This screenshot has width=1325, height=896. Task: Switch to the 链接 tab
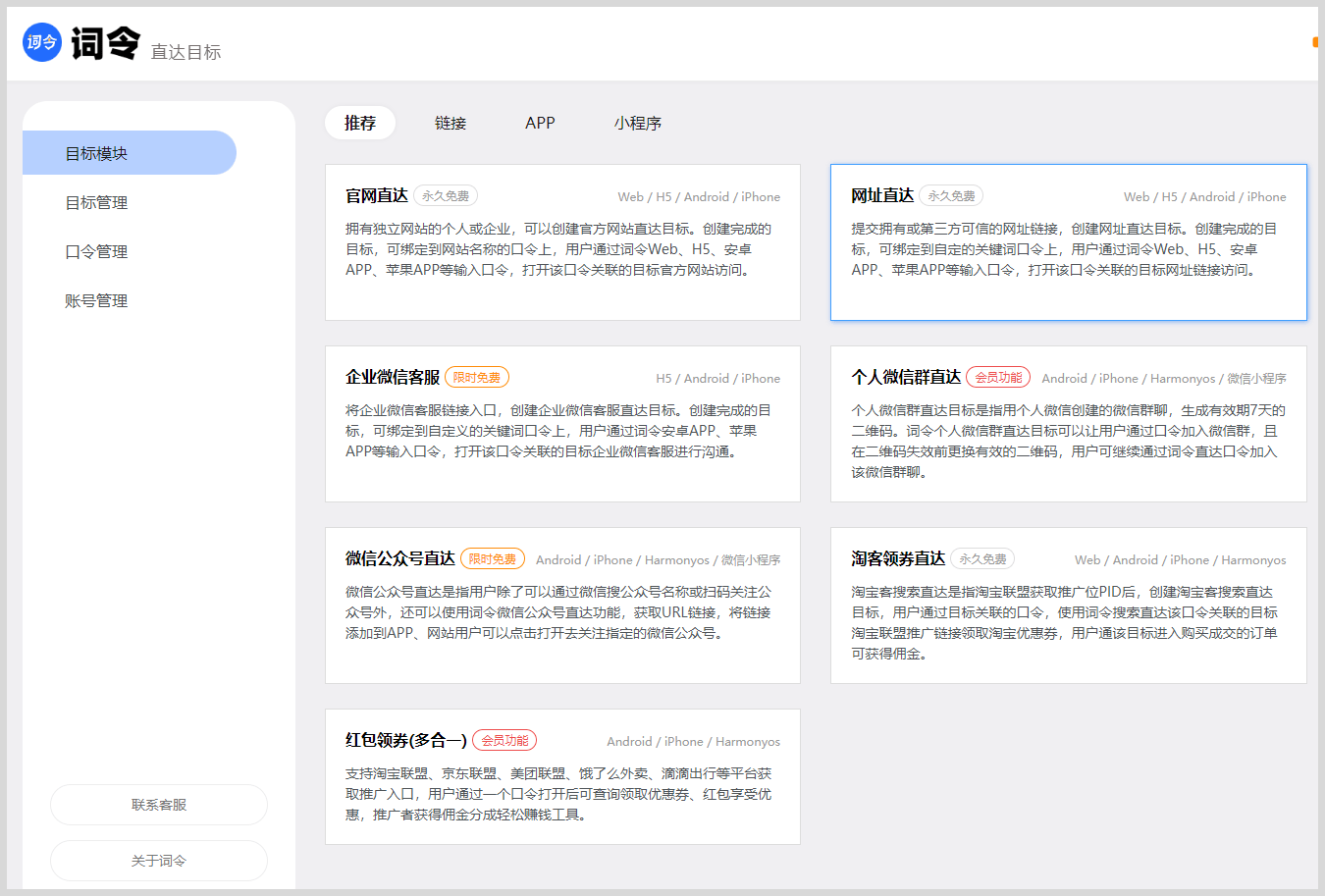[450, 123]
